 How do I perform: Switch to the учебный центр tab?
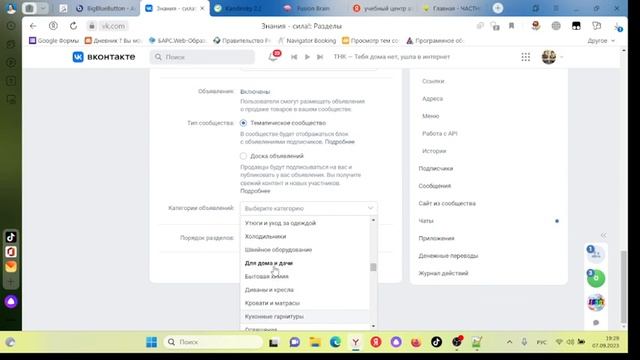382,8
